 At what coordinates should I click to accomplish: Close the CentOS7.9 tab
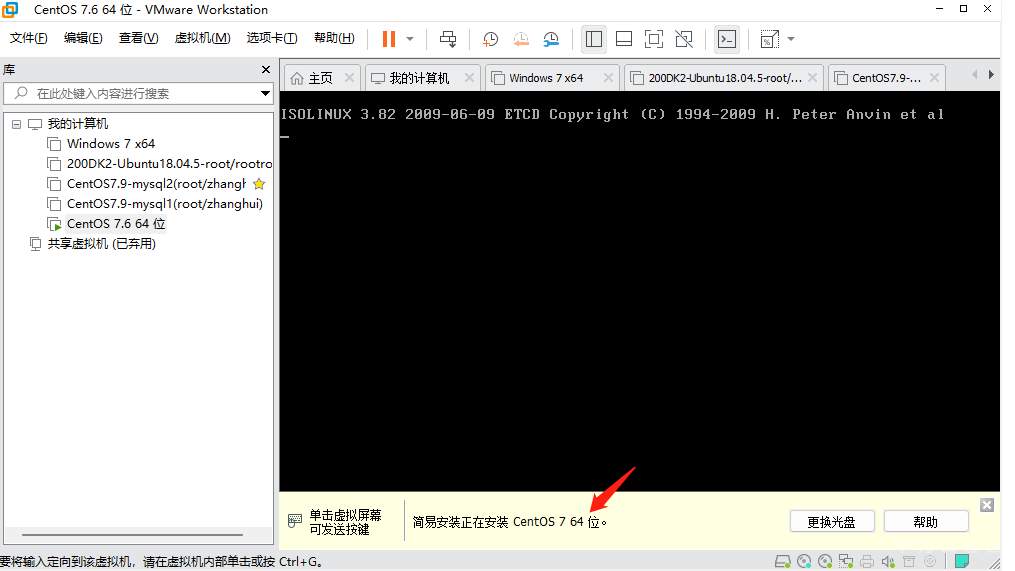click(934, 78)
